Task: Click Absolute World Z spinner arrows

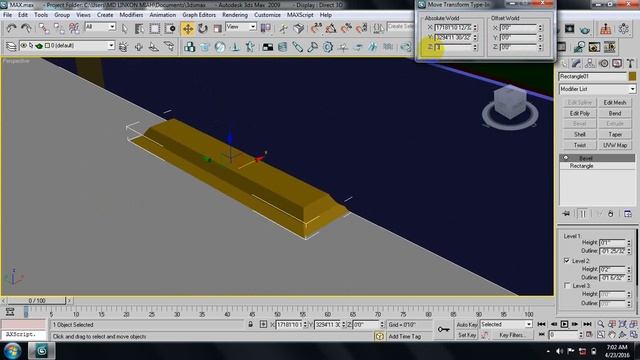Action: (475, 47)
